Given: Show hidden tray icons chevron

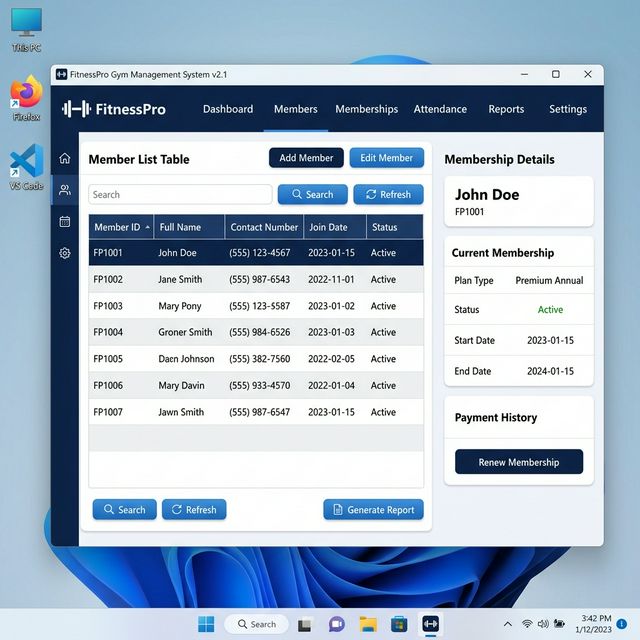Looking at the screenshot, I should point(508,624).
